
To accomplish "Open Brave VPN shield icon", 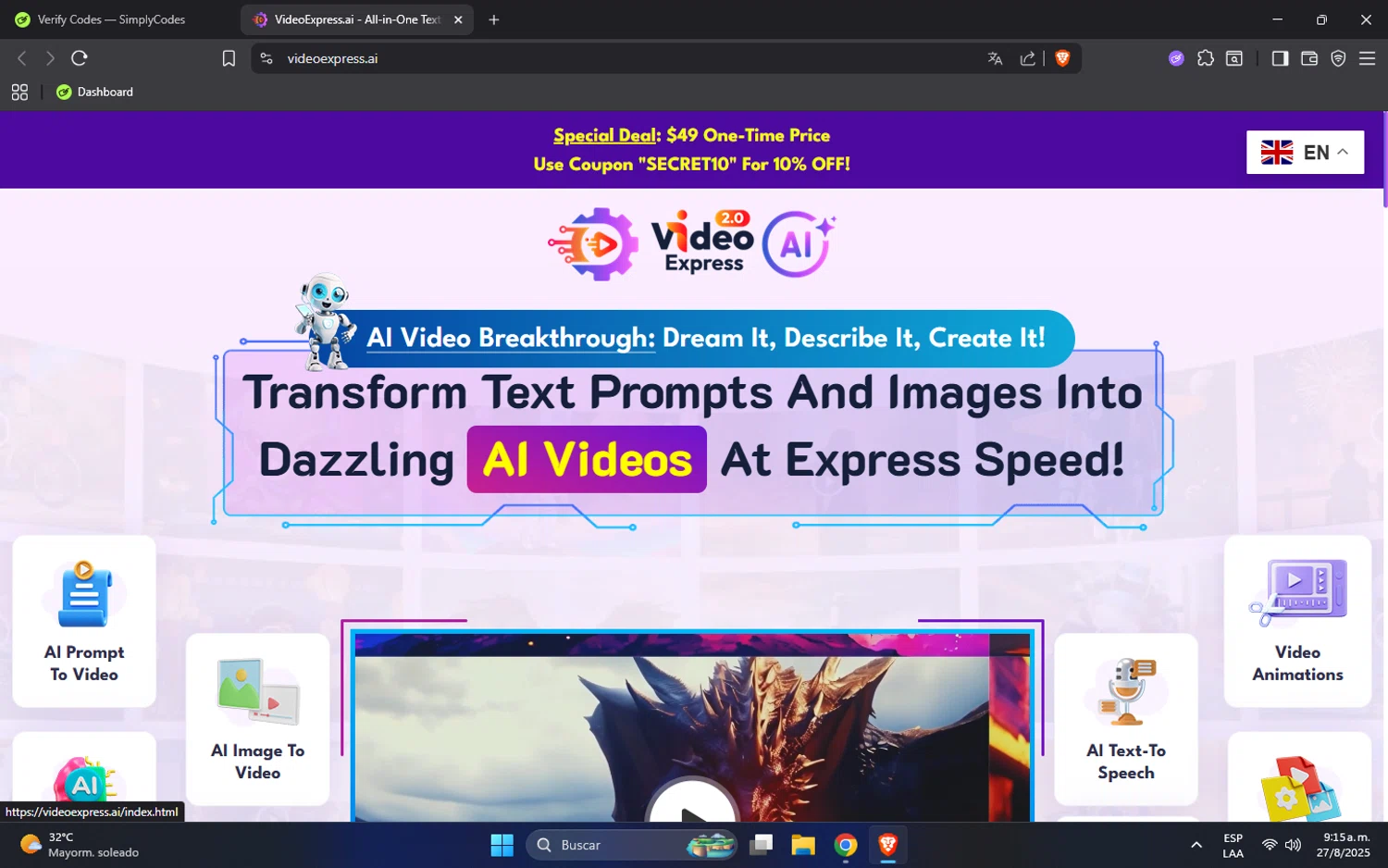I will point(1338,58).
